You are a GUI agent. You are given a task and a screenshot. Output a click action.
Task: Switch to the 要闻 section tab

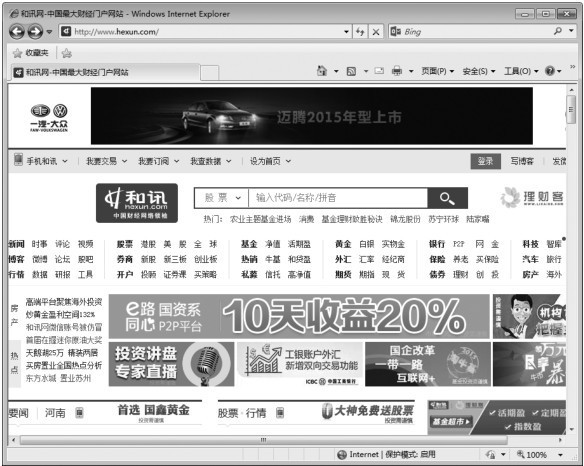click(x=18, y=413)
